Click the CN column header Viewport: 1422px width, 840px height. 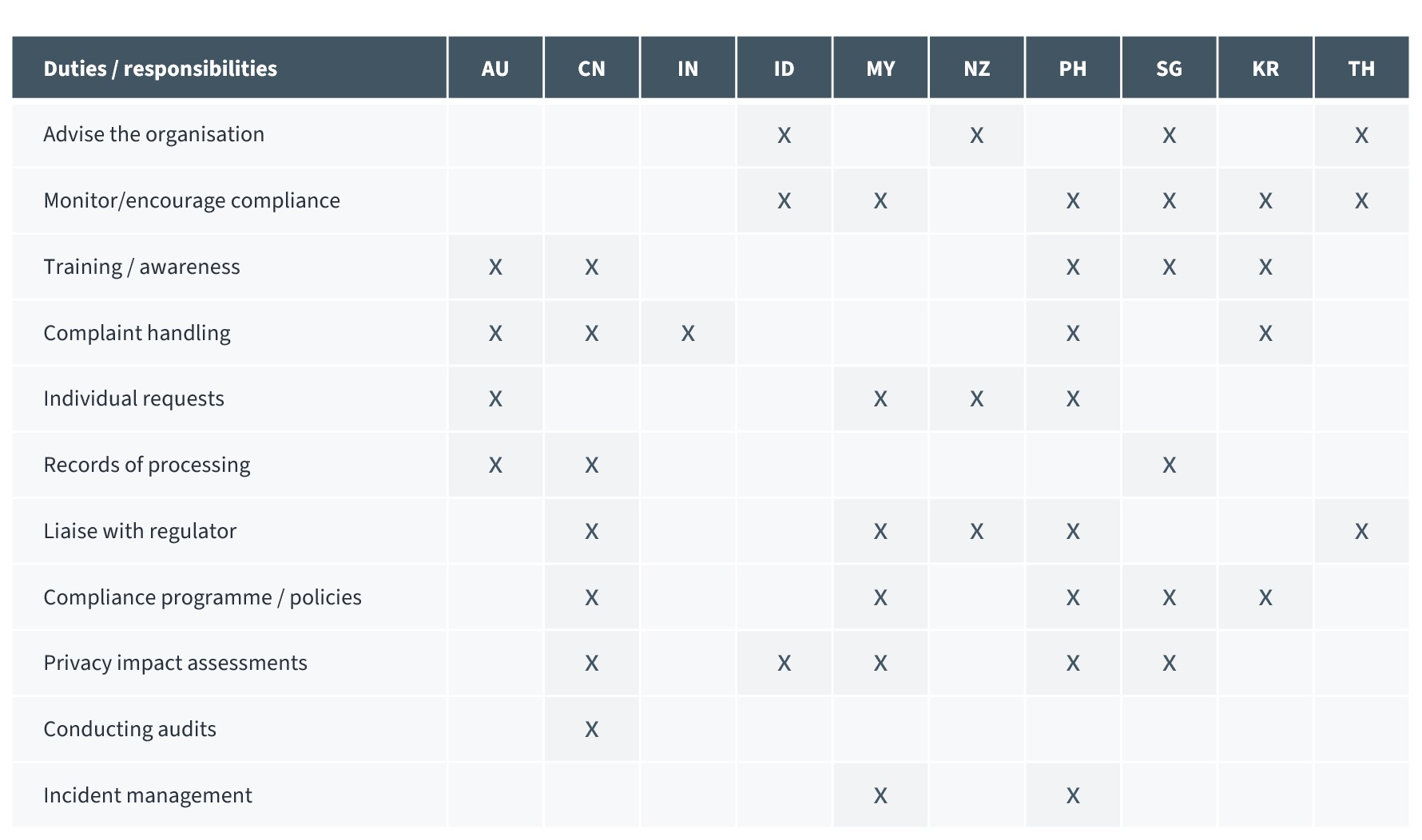(591, 69)
